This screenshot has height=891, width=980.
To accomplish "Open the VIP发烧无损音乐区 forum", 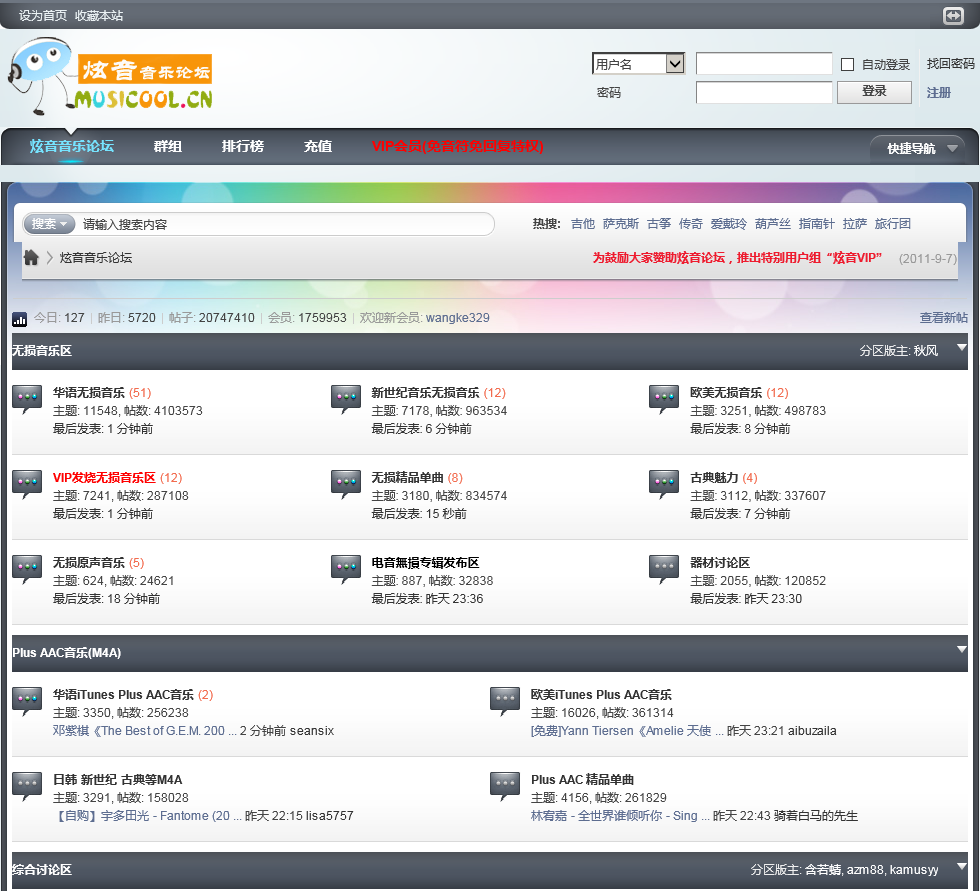I will pyautogui.click(x=104, y=477).
